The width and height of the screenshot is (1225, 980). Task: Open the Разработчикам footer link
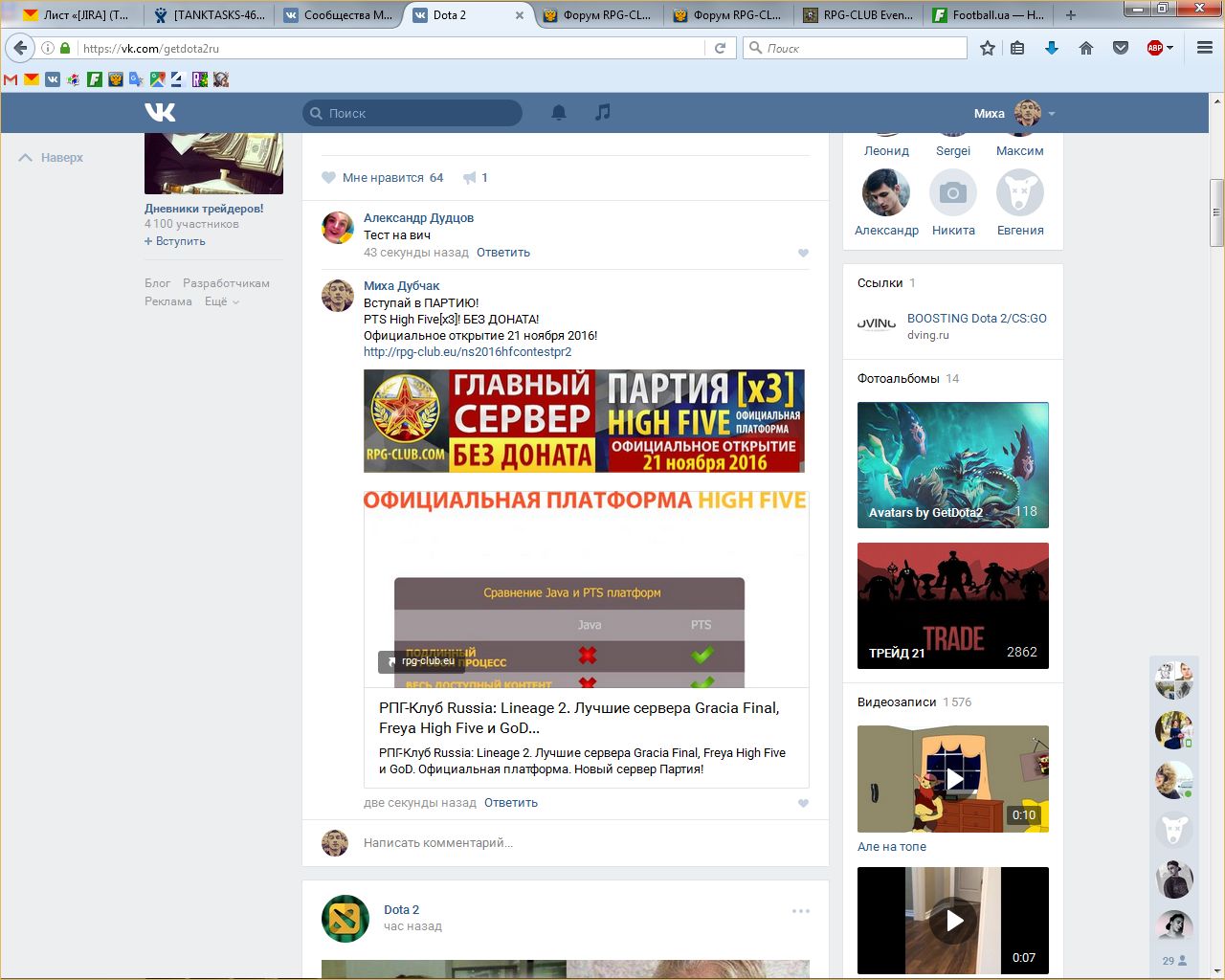(226, 283)
